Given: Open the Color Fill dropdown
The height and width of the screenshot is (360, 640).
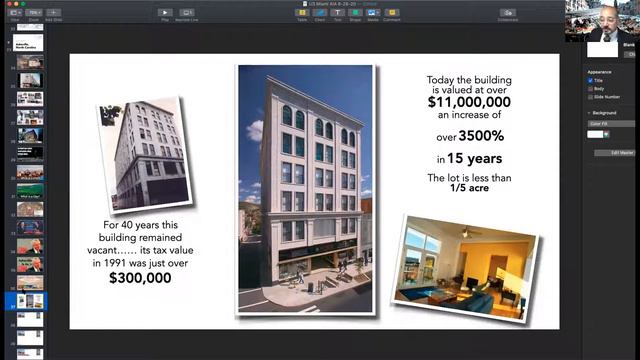Looking at the screenshot, I should click(x=611, y=123).
